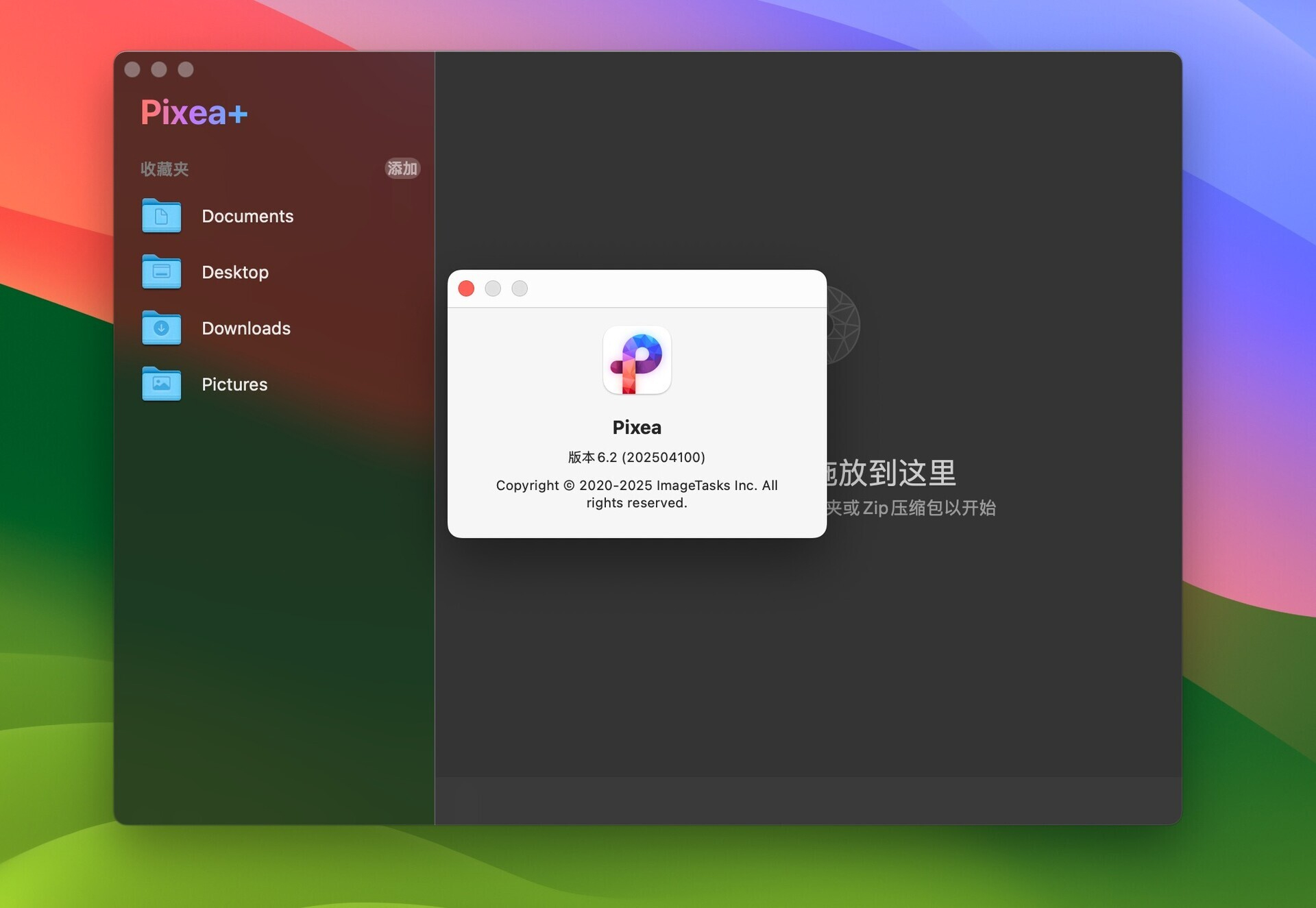
Task: Click the Pixea app icon in the About dialog
Action: pos(637,360)
